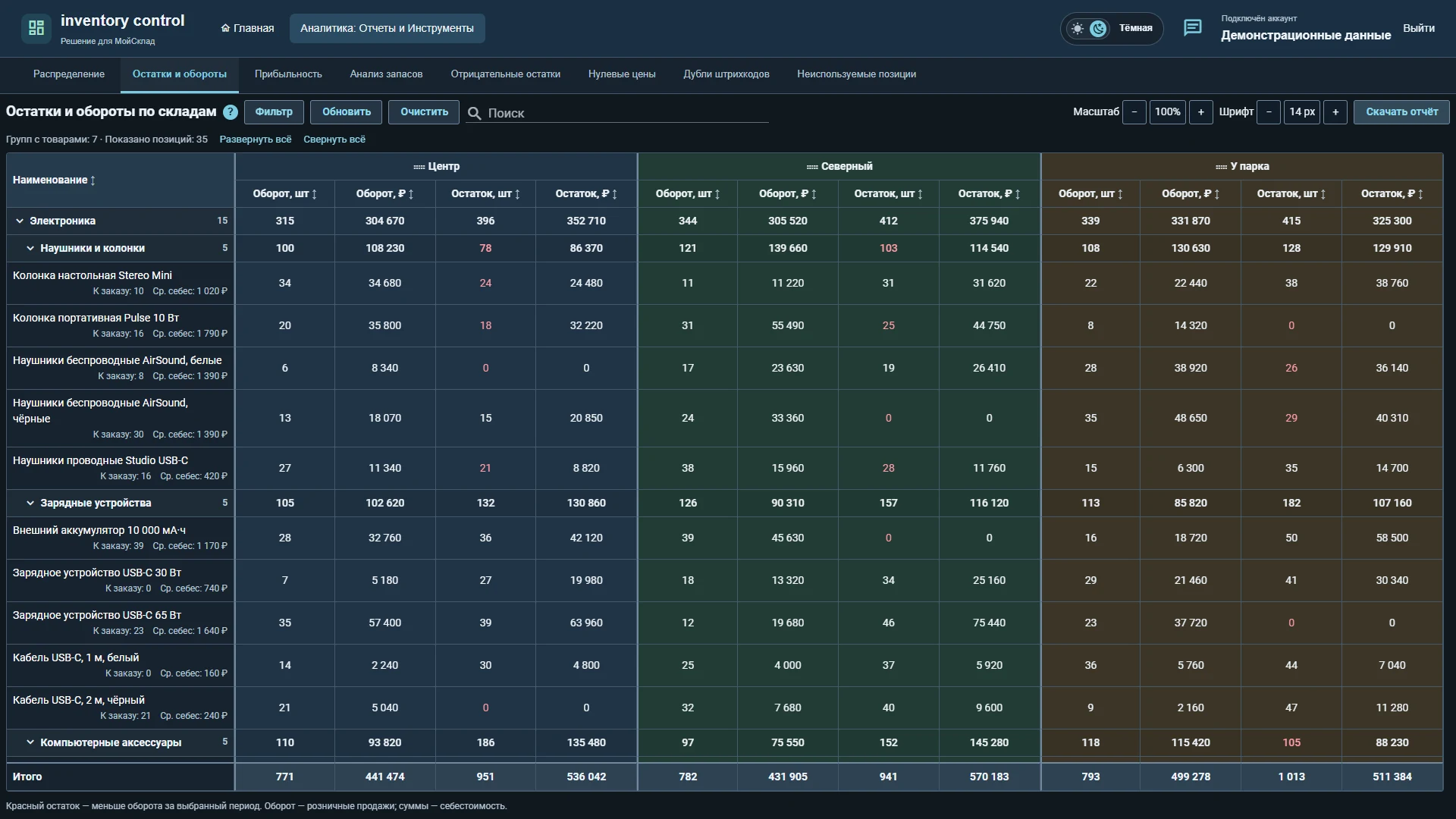The width and height of the screenshot is (1456, 819).
Task: Select the light theme sun icon
Action: (1077, 29)
